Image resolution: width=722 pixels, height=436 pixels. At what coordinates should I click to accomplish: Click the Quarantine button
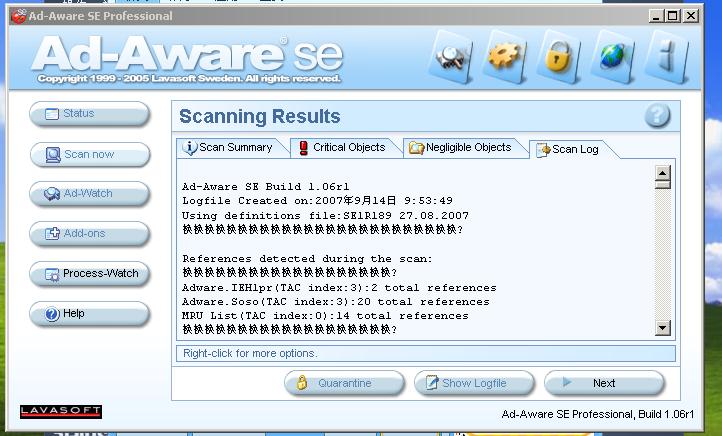click(344, 383)
